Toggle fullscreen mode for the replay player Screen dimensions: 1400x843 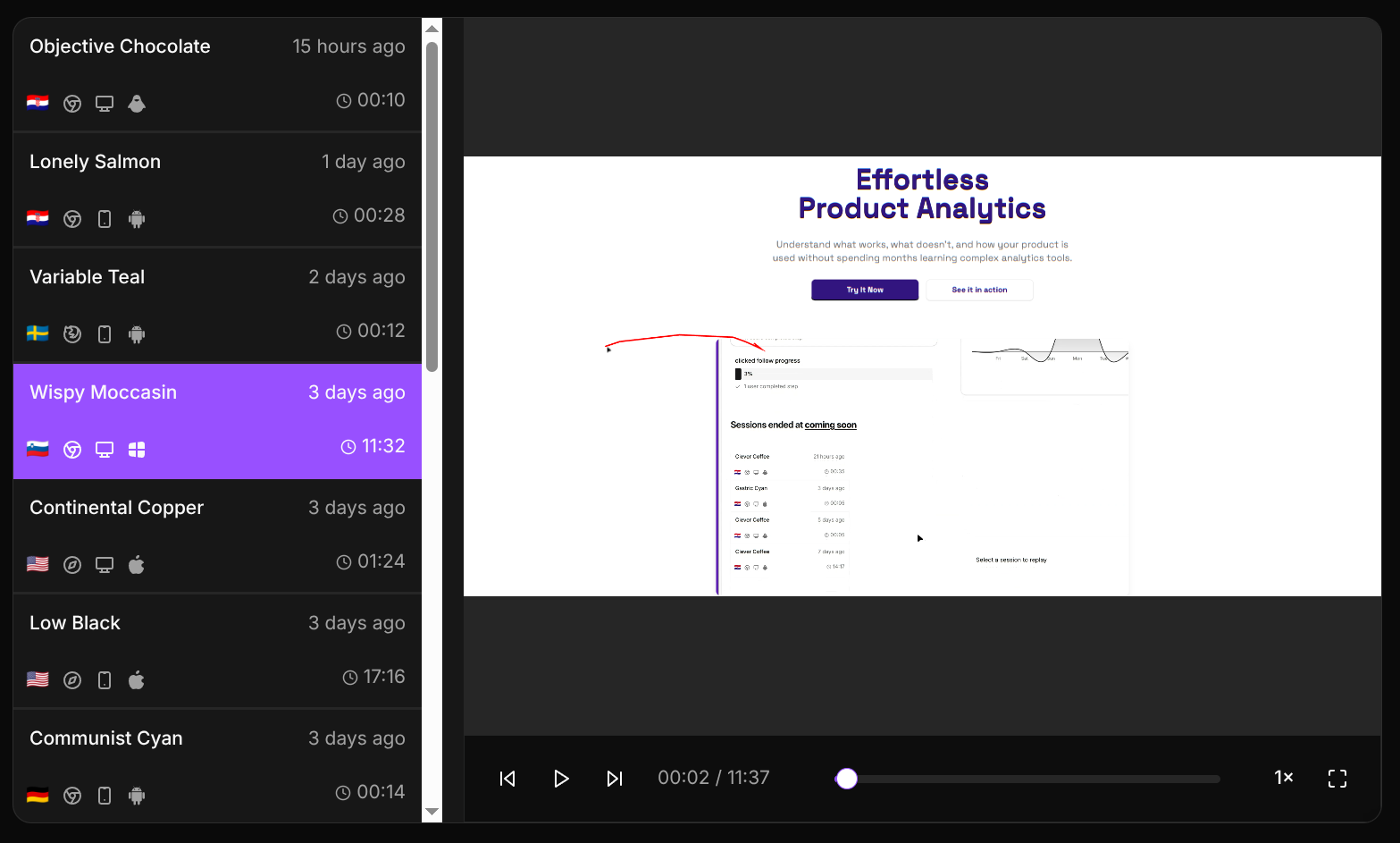click(x=1337, y=778)
